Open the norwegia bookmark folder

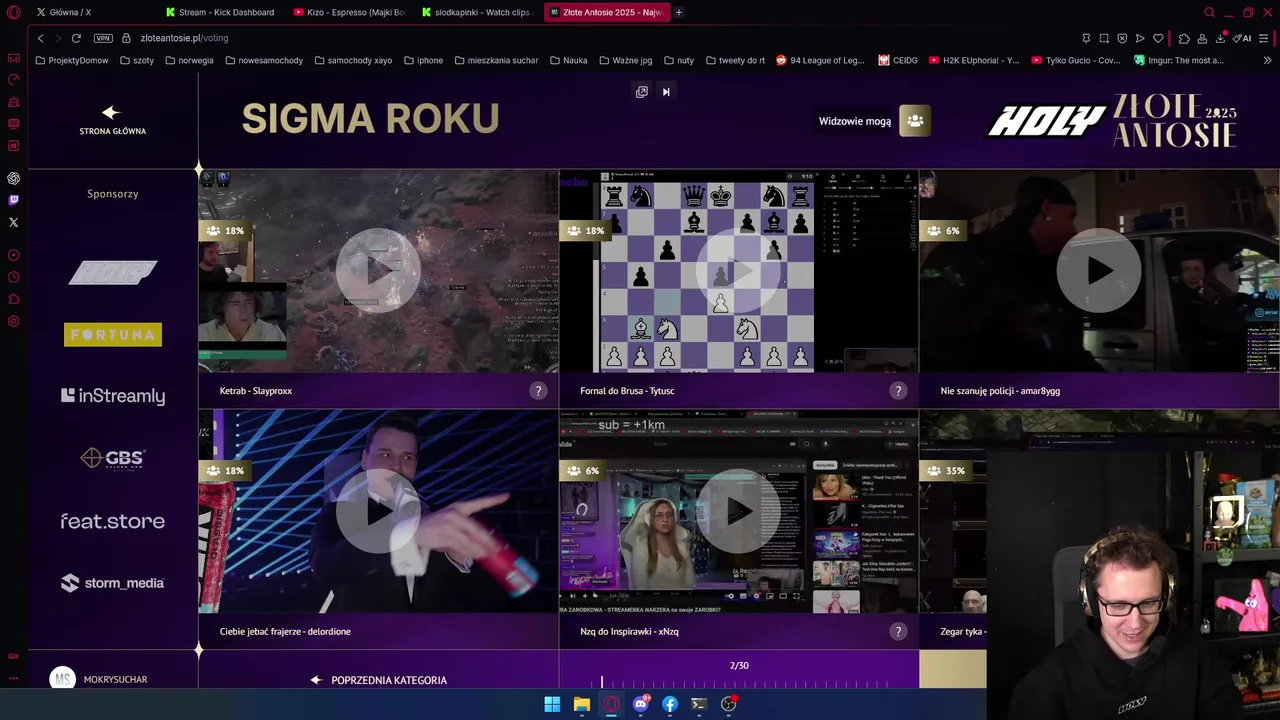(189, 60)
